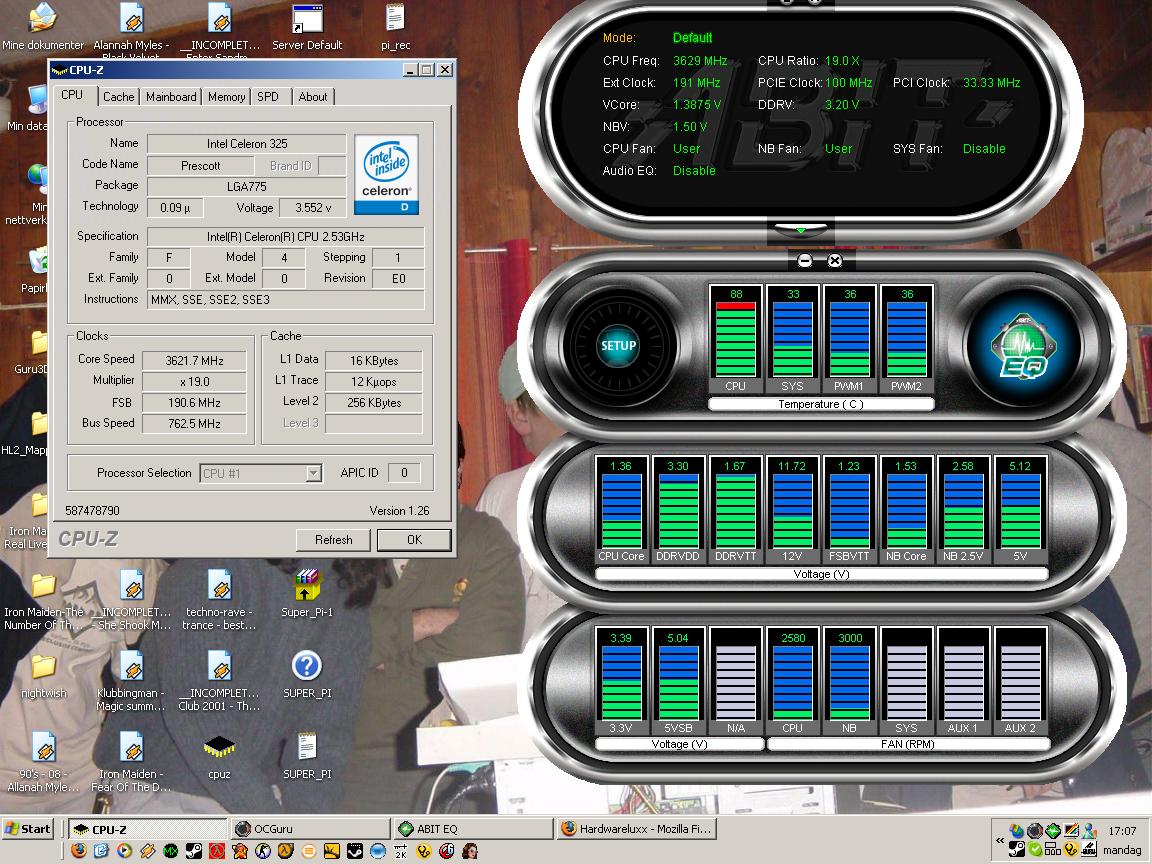Open the About tab in CPU-Z
This screenshot has width=1152, height=864.
tap(313, 96)
